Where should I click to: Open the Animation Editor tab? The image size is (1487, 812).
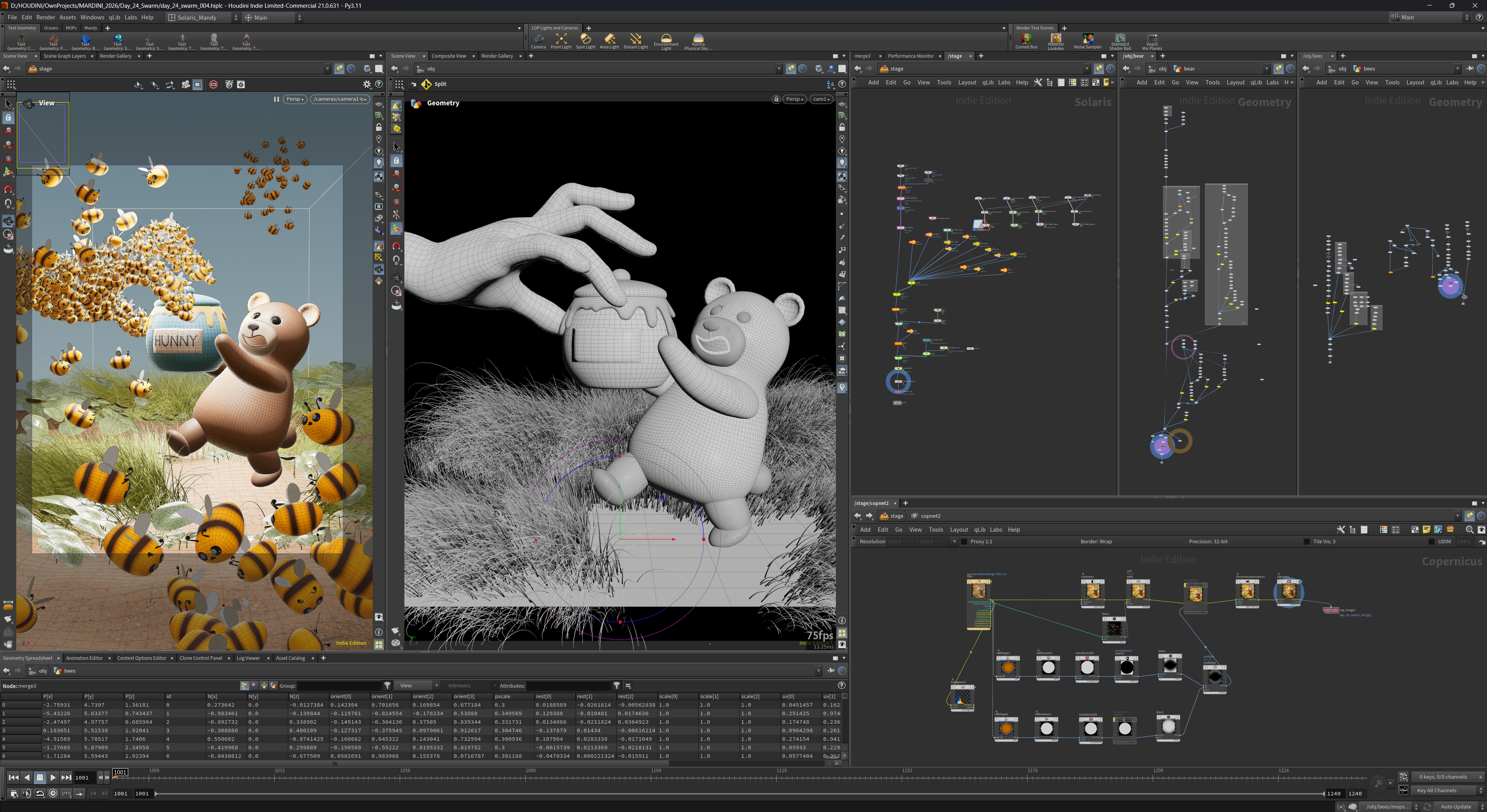[84, 658]
